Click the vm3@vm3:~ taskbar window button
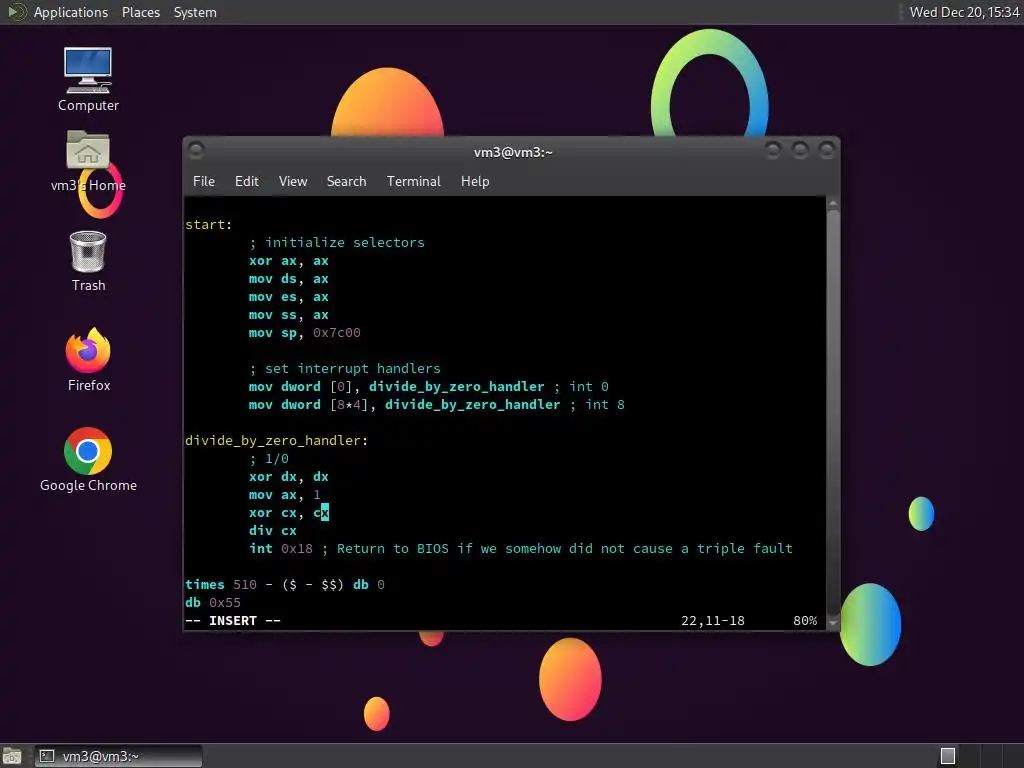1024x768 pixels. [118, 756]
